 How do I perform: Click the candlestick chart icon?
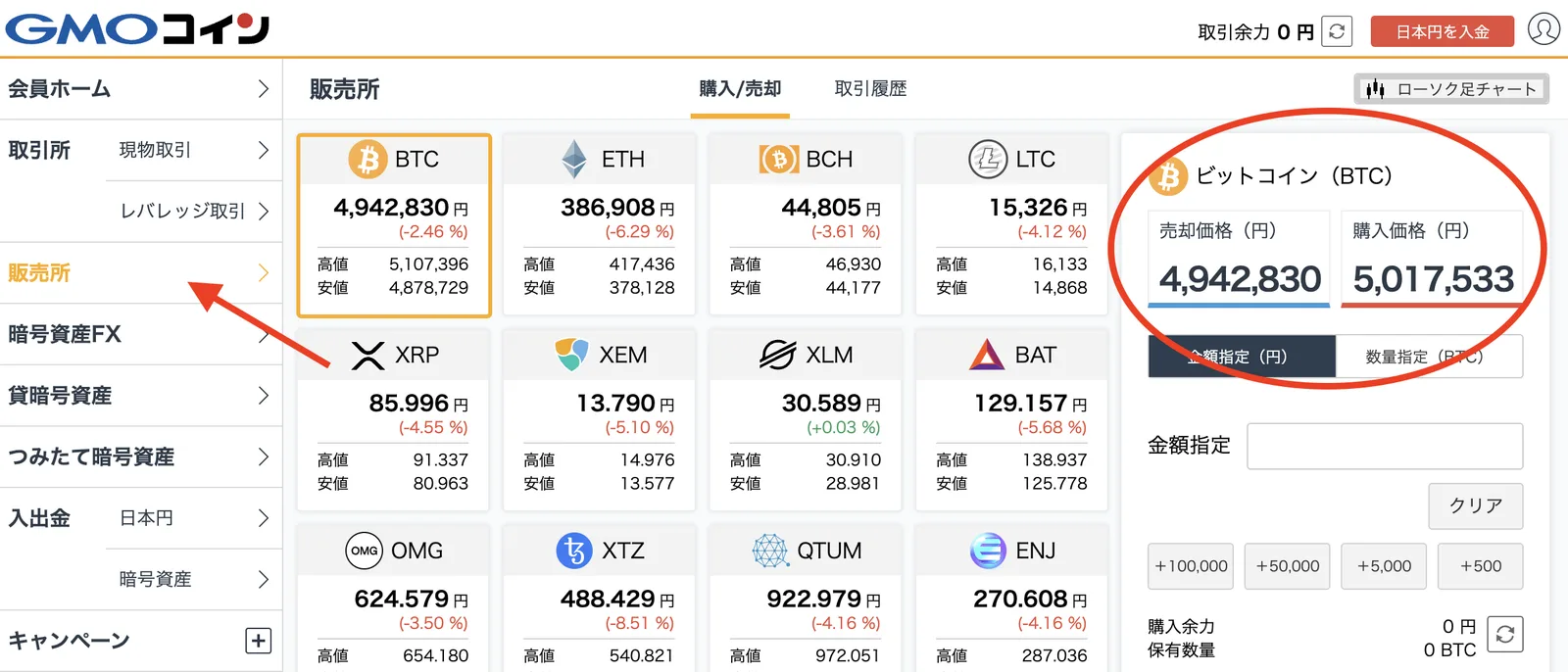coord(1375,89)
